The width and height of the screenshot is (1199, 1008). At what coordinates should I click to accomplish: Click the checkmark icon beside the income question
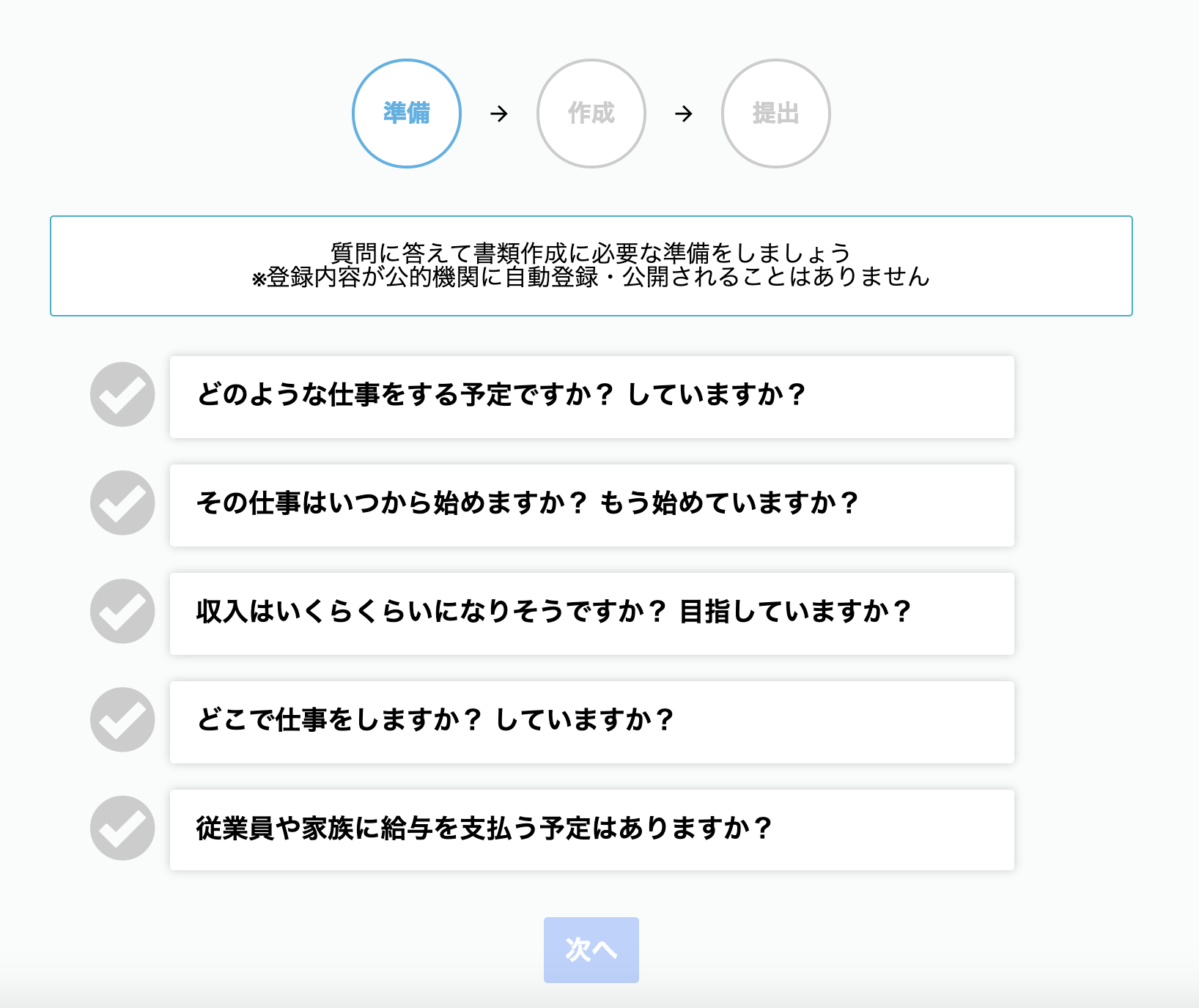[x=122, y=612]
